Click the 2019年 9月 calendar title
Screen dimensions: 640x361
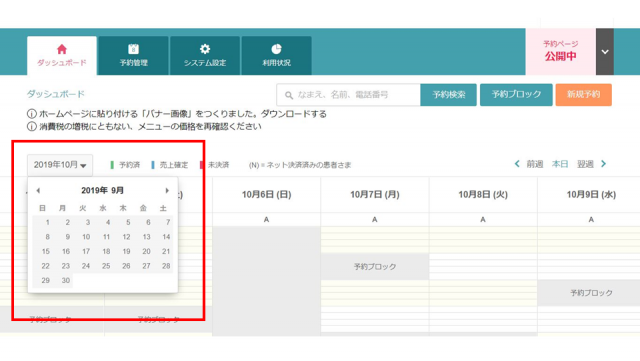tap(102, 190)
